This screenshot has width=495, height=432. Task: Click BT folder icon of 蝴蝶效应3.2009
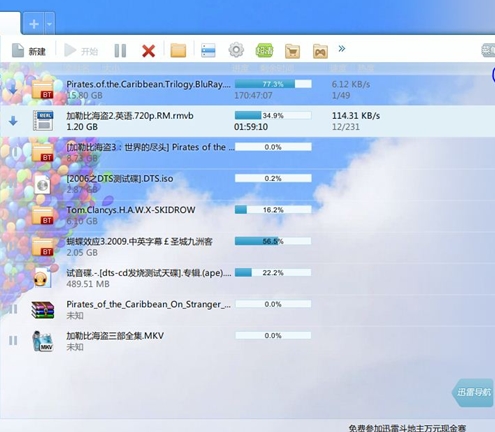(x=43, y=246)
